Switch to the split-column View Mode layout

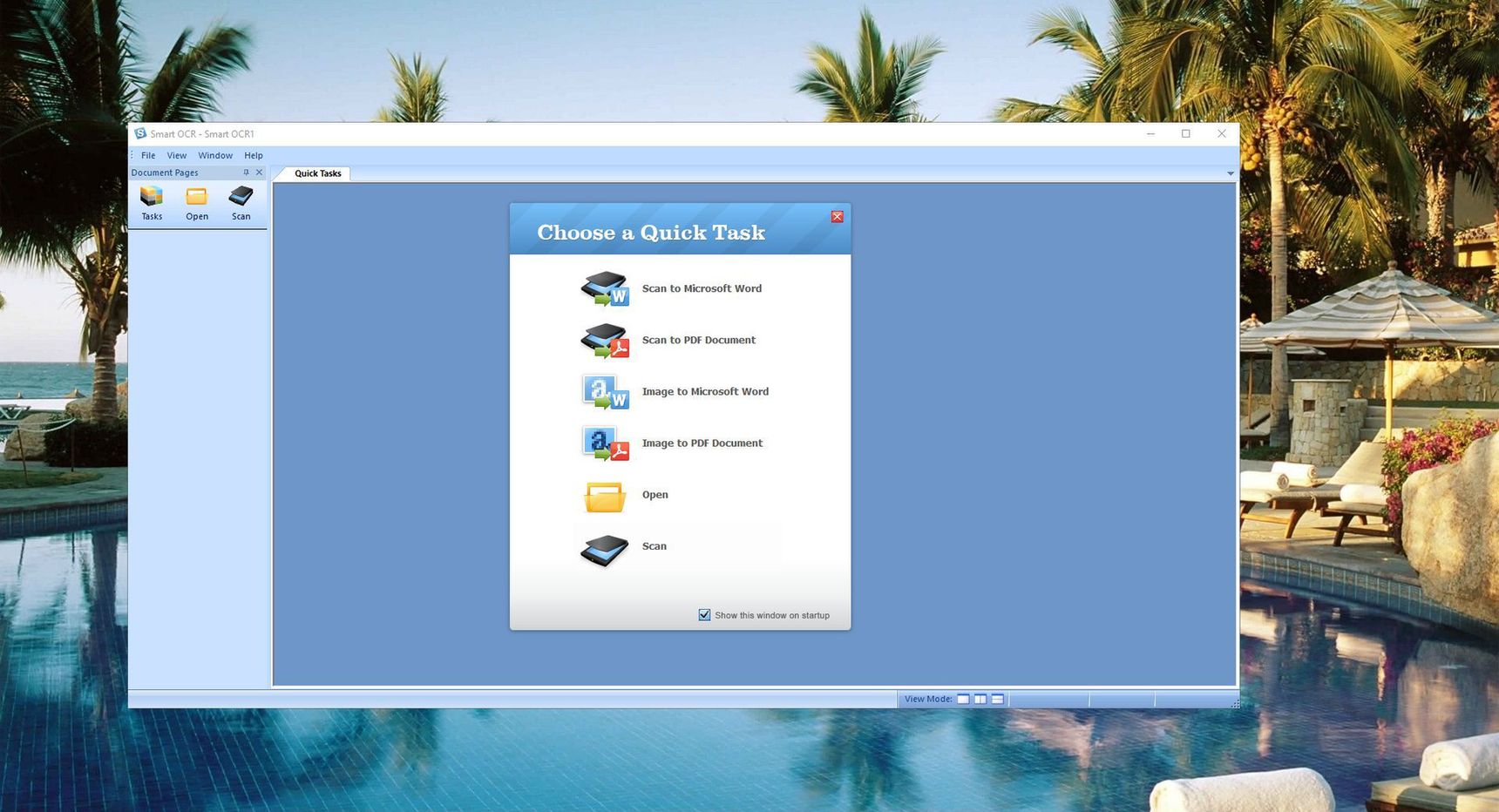(x=980, y=699)
